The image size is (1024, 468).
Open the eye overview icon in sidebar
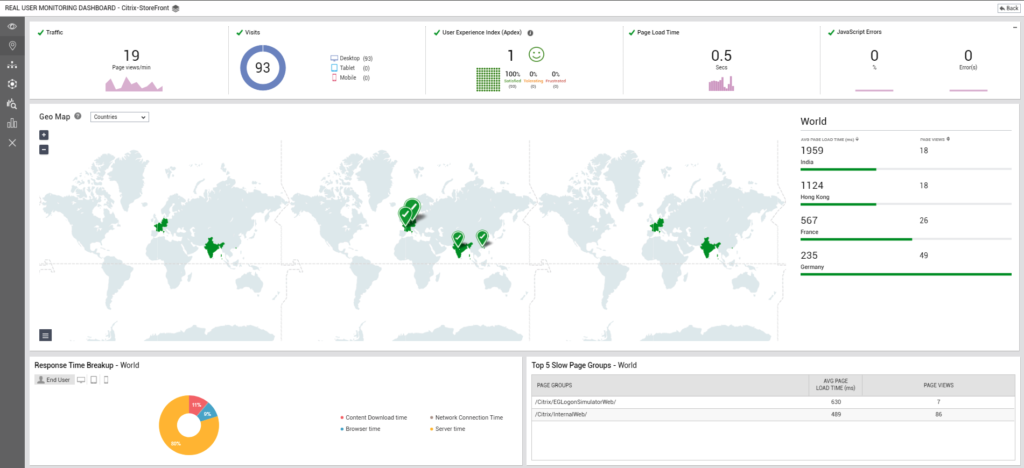click(12, 27)
